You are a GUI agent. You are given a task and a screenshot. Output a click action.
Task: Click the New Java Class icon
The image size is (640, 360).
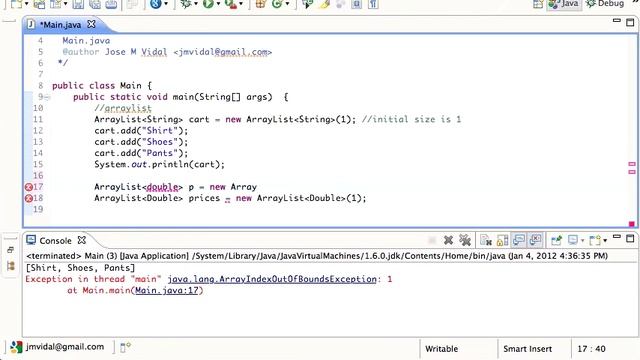click(x=277, y=4)
